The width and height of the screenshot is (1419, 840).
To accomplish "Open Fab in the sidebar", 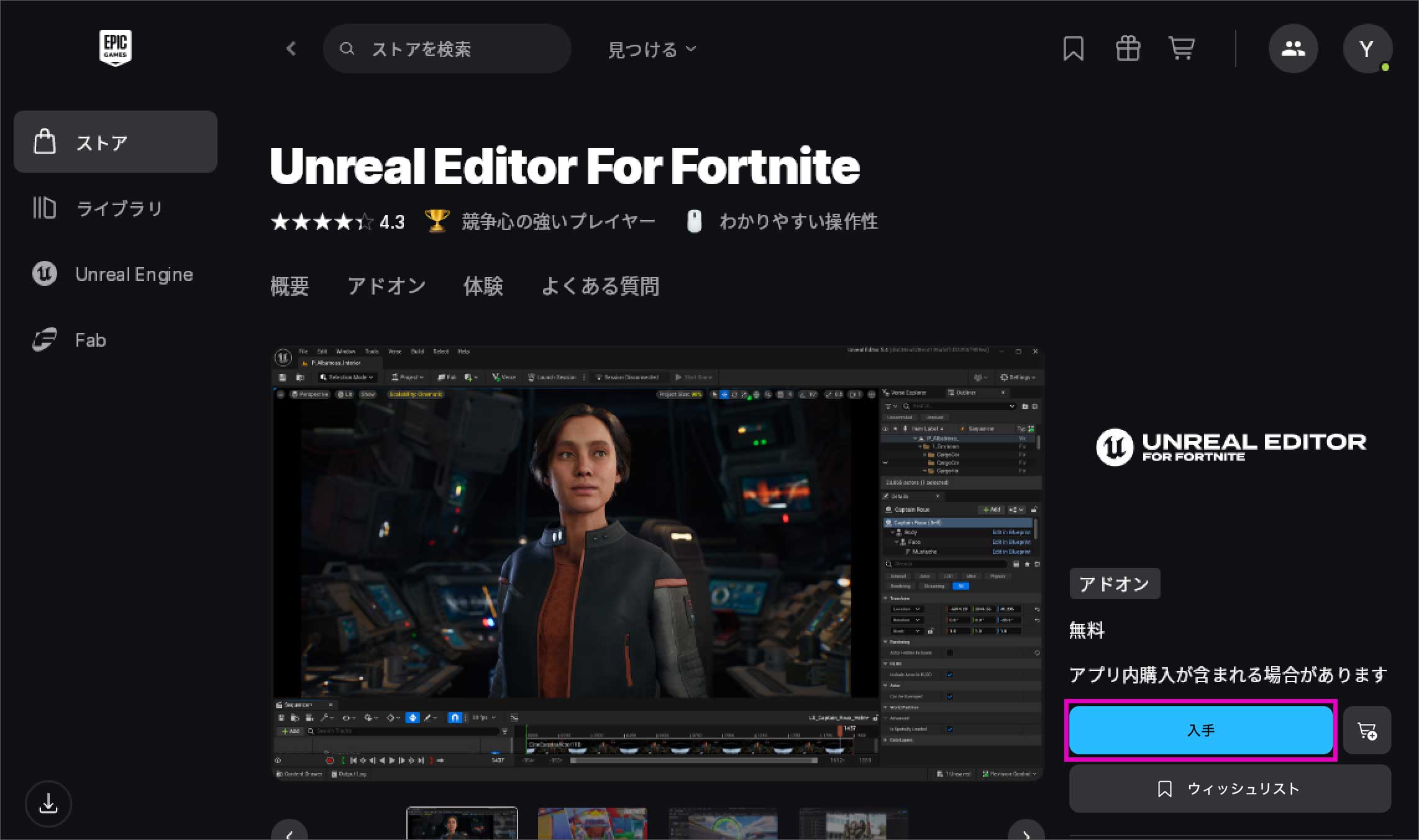I will point(90,340).
